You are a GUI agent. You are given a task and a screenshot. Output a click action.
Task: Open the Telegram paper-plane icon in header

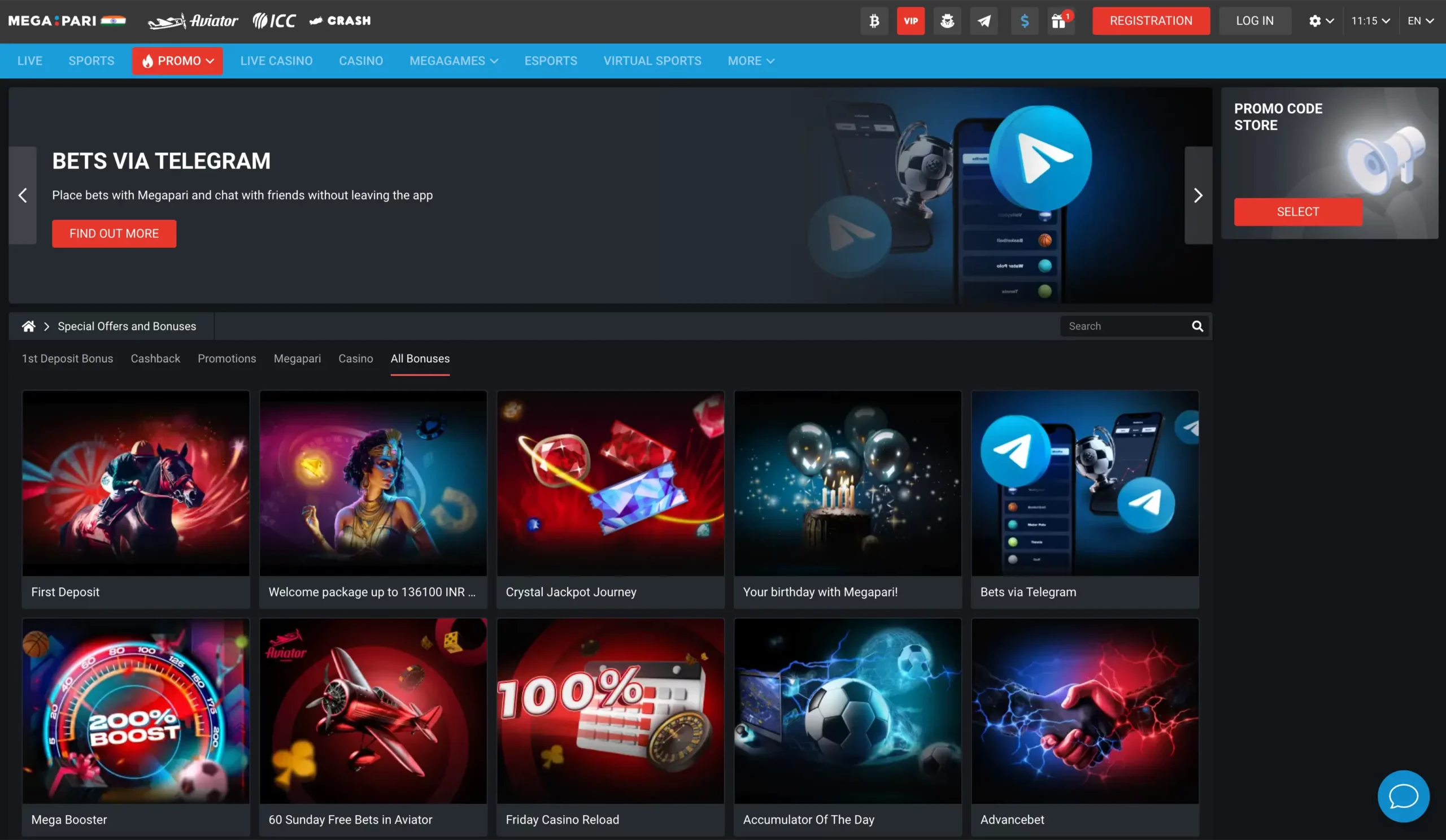(x=983, y=21)
